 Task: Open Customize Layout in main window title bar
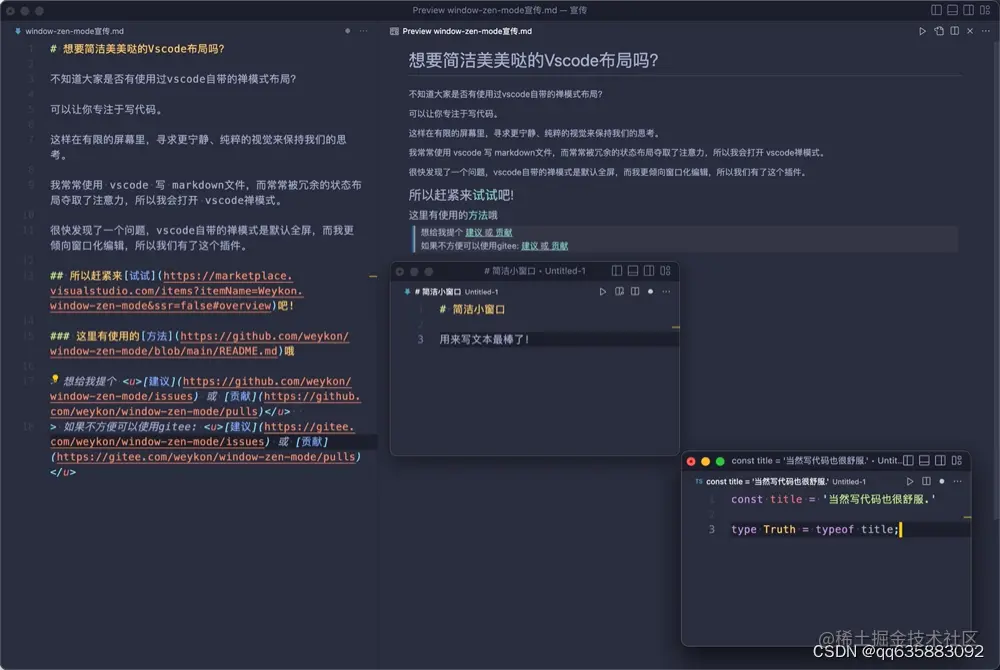(x=985, y=10)
